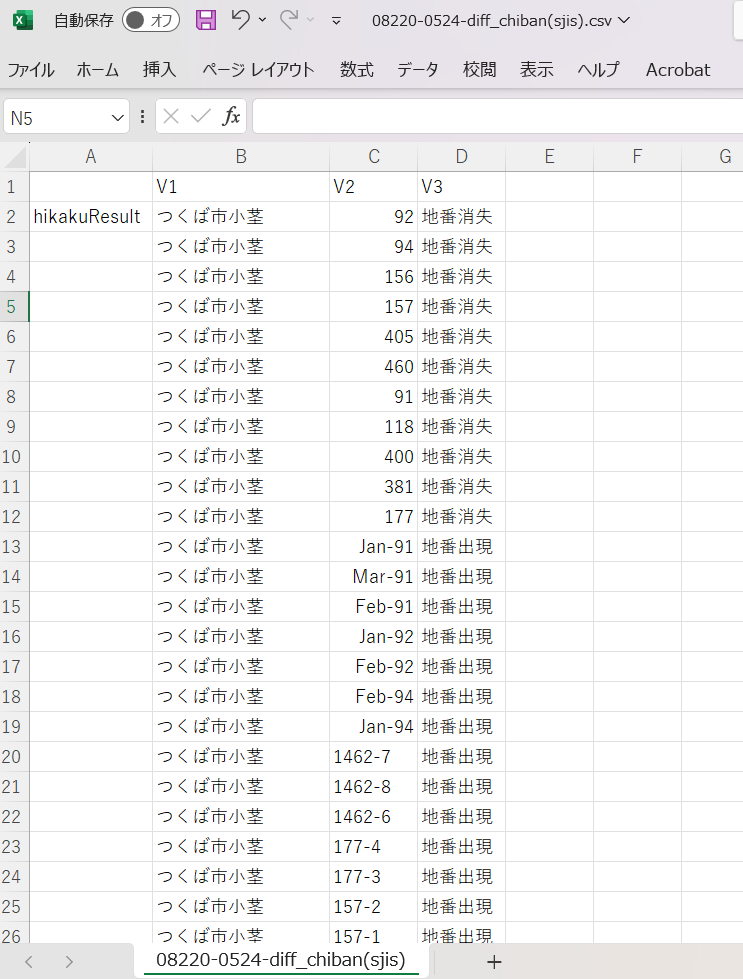The height and width of the screenshot is (979, 743).
Task: Select cell with value 156
Action: pos(373,277)
